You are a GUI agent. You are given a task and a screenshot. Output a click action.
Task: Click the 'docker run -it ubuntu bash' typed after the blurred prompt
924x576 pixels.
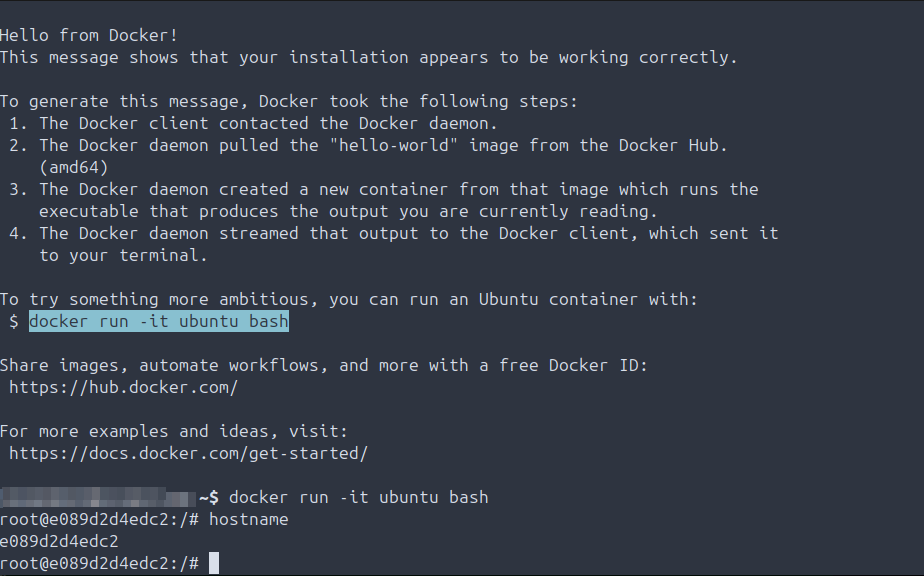click(358, 497)
